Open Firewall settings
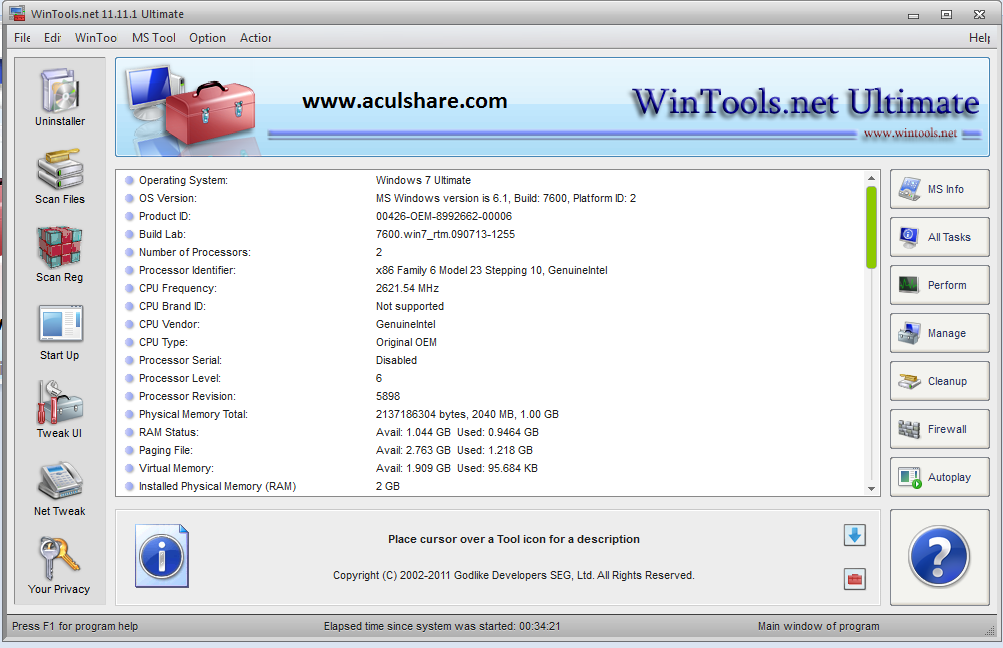Screen dimensions: 1003x648 938,429
